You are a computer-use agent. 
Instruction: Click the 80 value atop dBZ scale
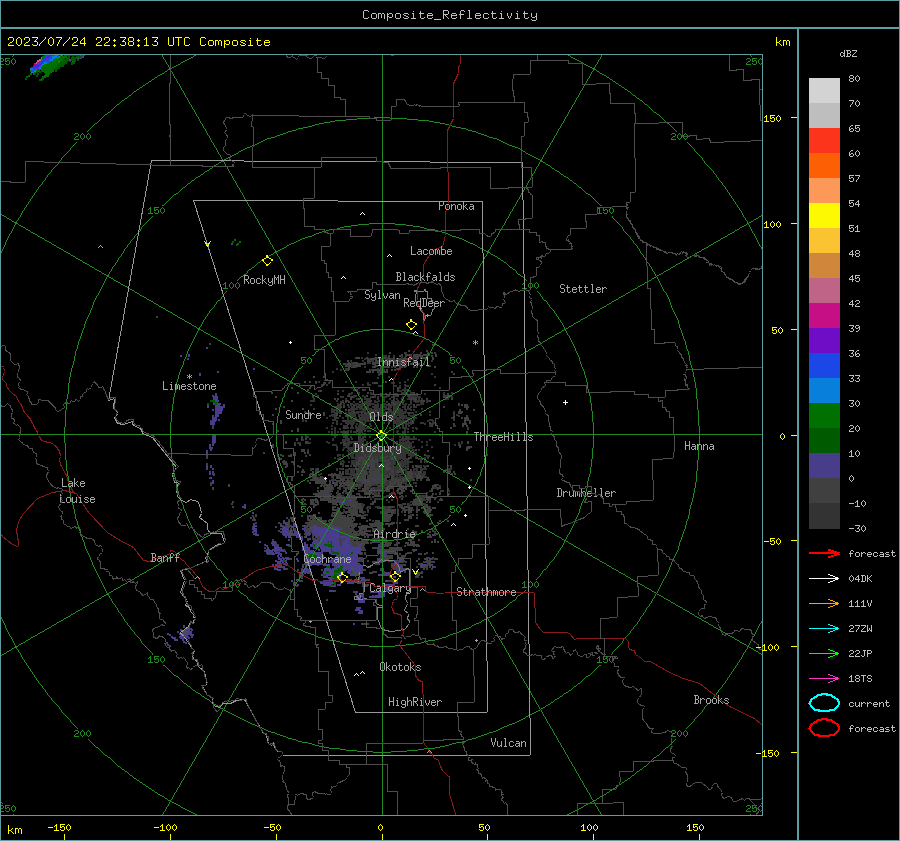(854, 79)
